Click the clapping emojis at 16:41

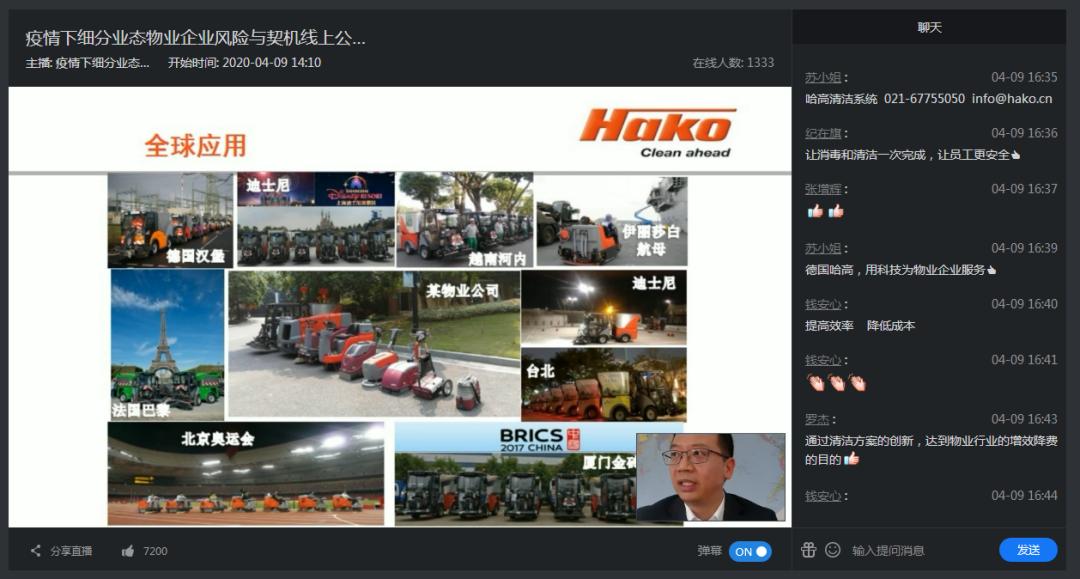(836, 382)
